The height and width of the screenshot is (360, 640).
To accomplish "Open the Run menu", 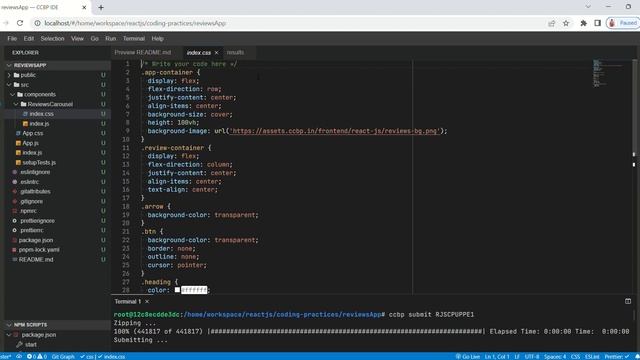I will (x=111, y=38).
